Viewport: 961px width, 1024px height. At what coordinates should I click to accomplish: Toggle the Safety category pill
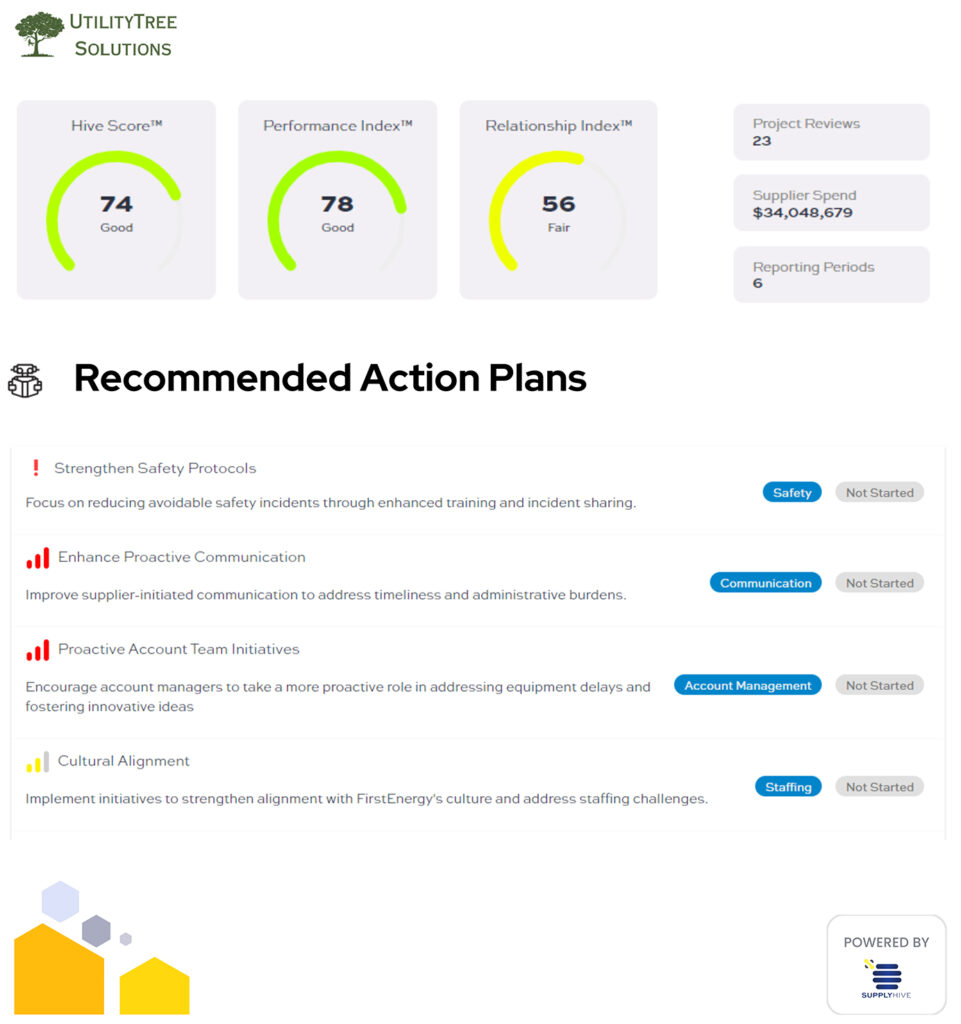click(791, 492)
